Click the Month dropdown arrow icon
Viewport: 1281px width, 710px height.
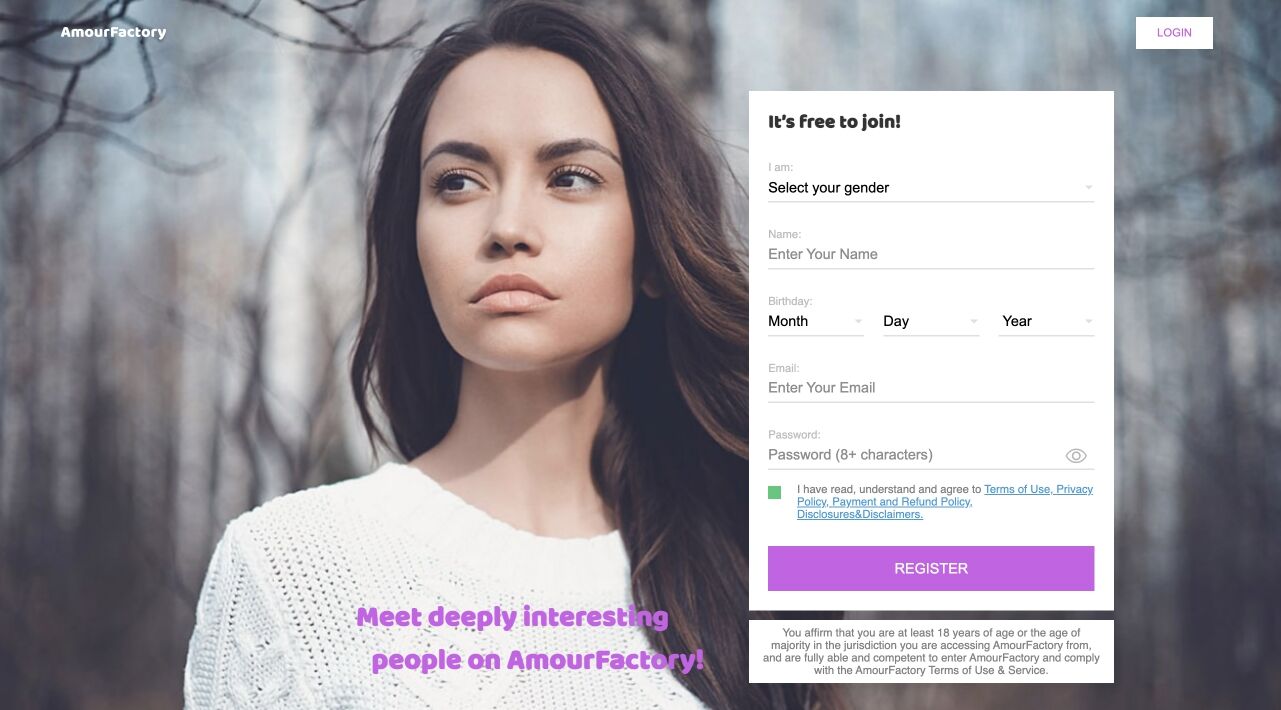click(858, 322)
